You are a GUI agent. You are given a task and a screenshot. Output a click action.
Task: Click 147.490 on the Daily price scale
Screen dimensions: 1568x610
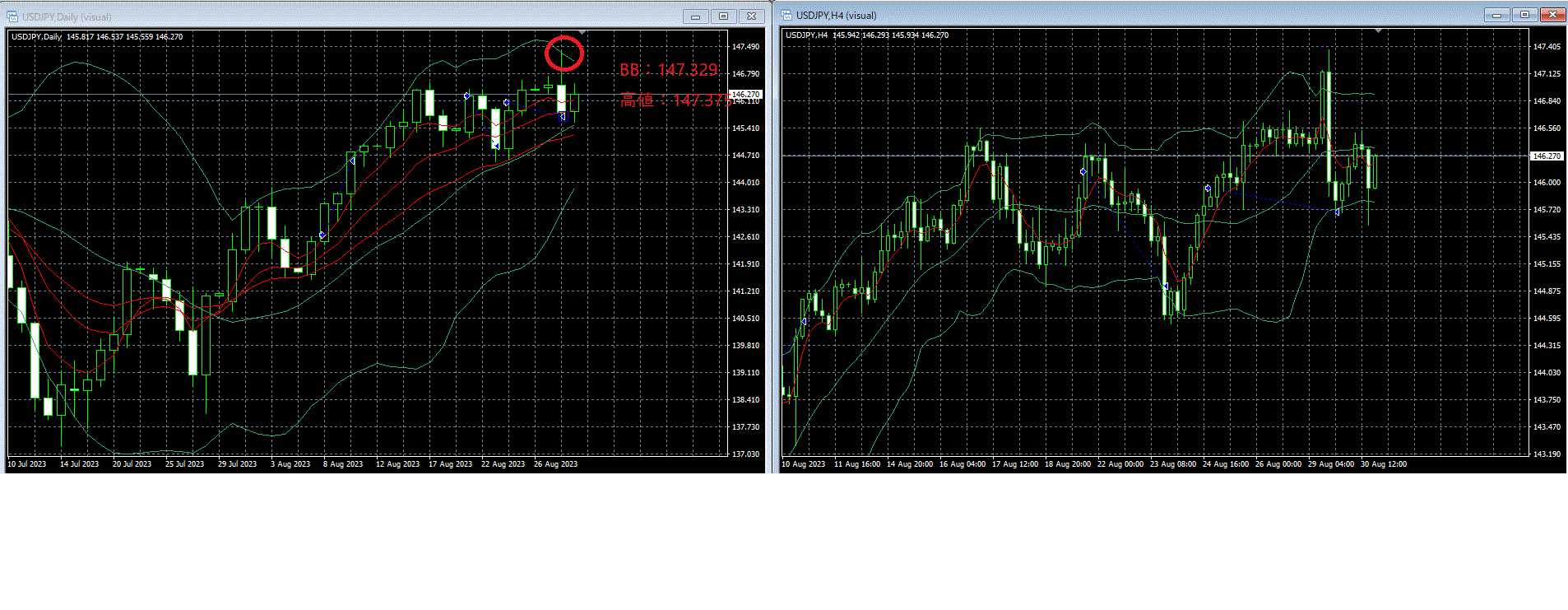click(745, 47)
